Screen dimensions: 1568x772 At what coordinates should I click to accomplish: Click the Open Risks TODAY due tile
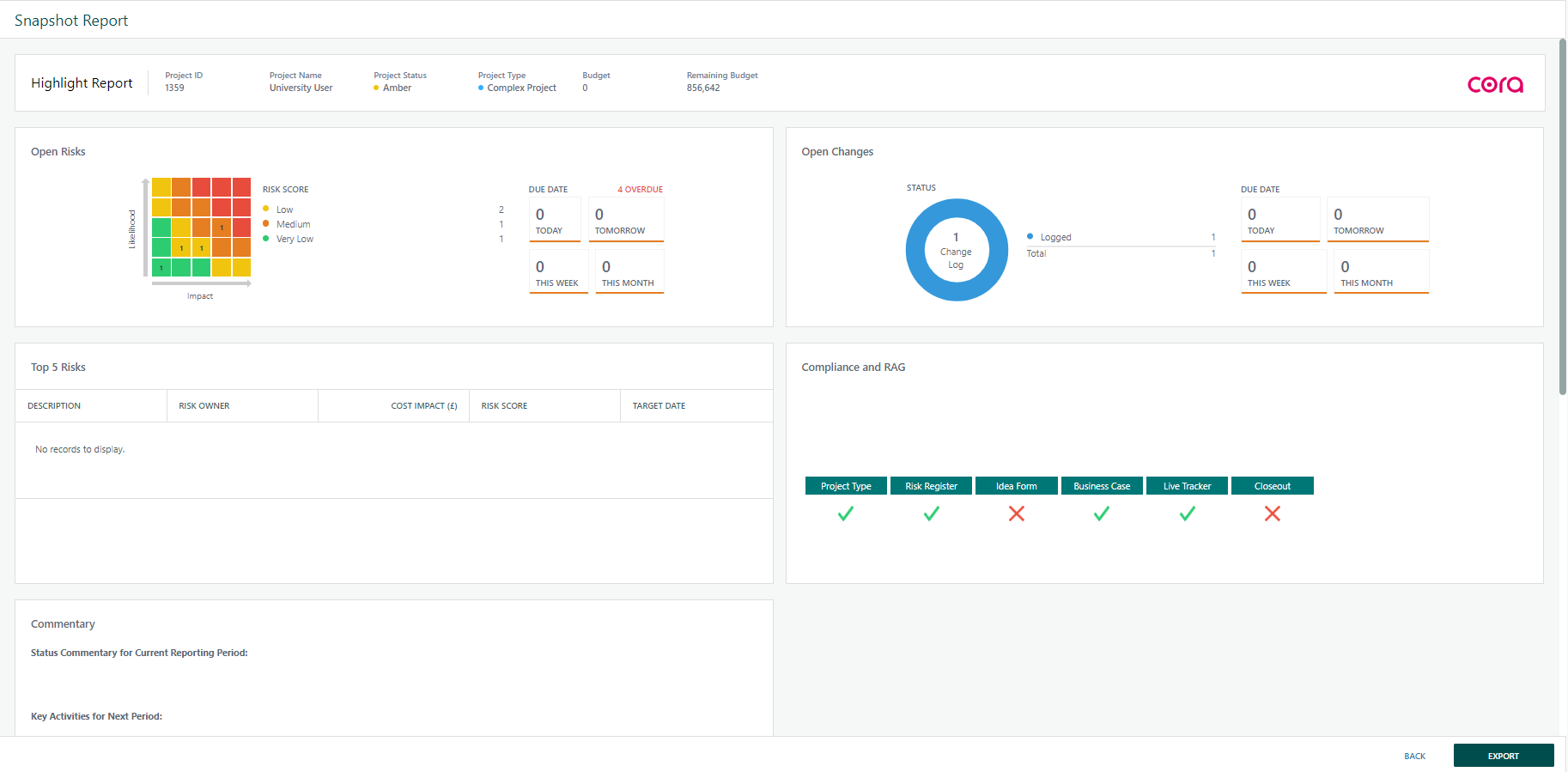click(x=555, y=220)
